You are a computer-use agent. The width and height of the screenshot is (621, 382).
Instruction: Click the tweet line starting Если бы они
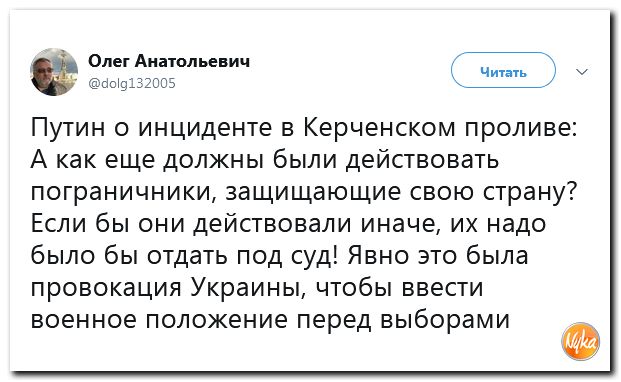point(288,224)
